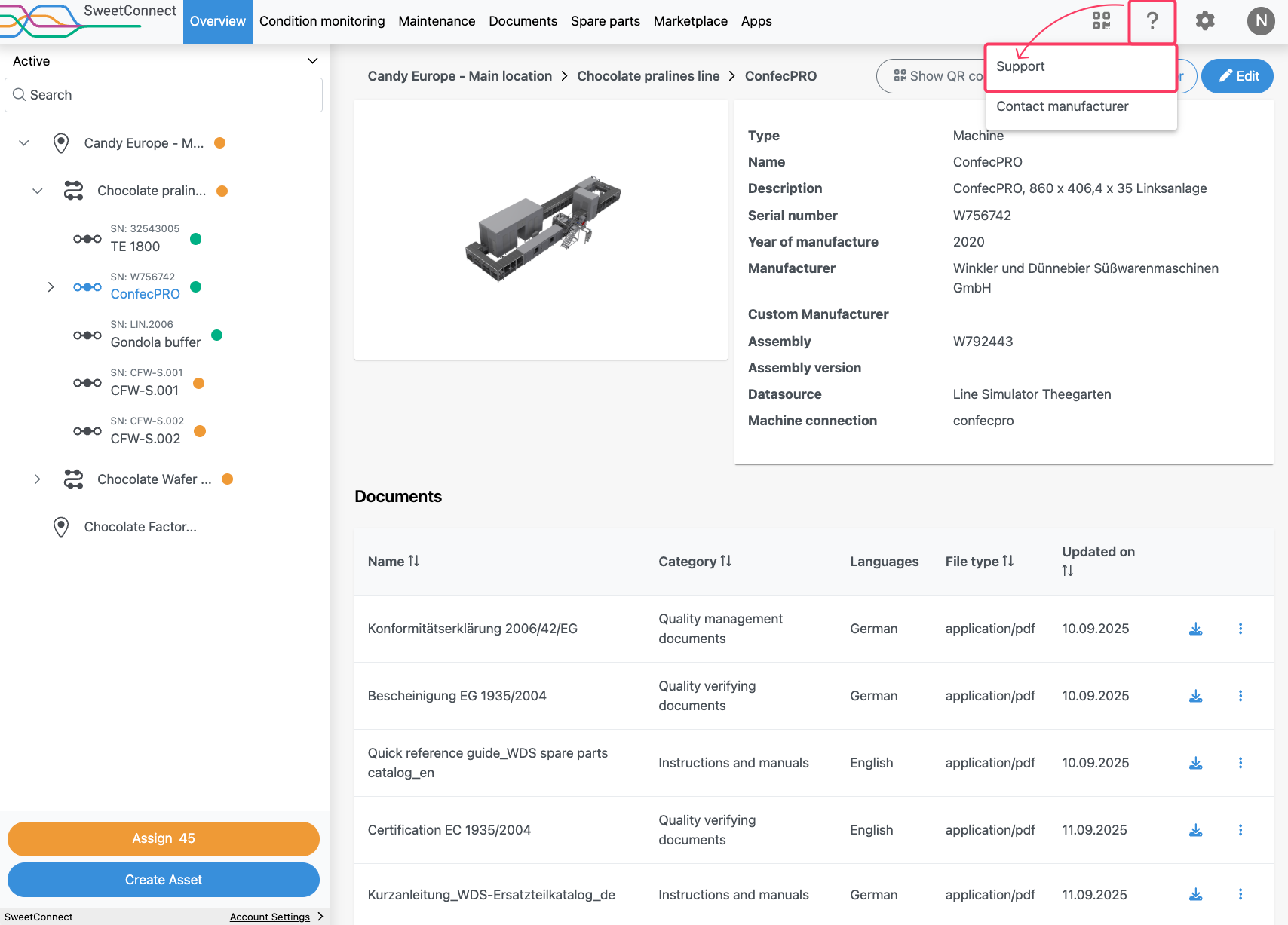
Task: Open the help question mark menu
Action: coord(1152,21)
